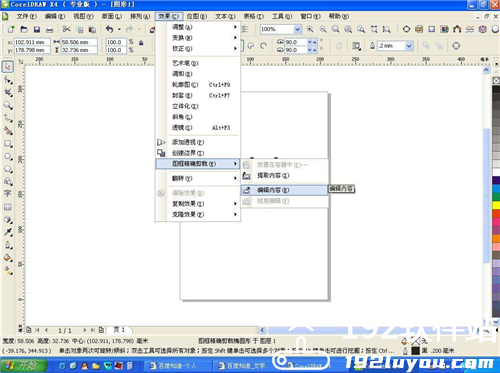
Task: Open the Undo history dropdown arrow
Action: click(x=119, y=29)
